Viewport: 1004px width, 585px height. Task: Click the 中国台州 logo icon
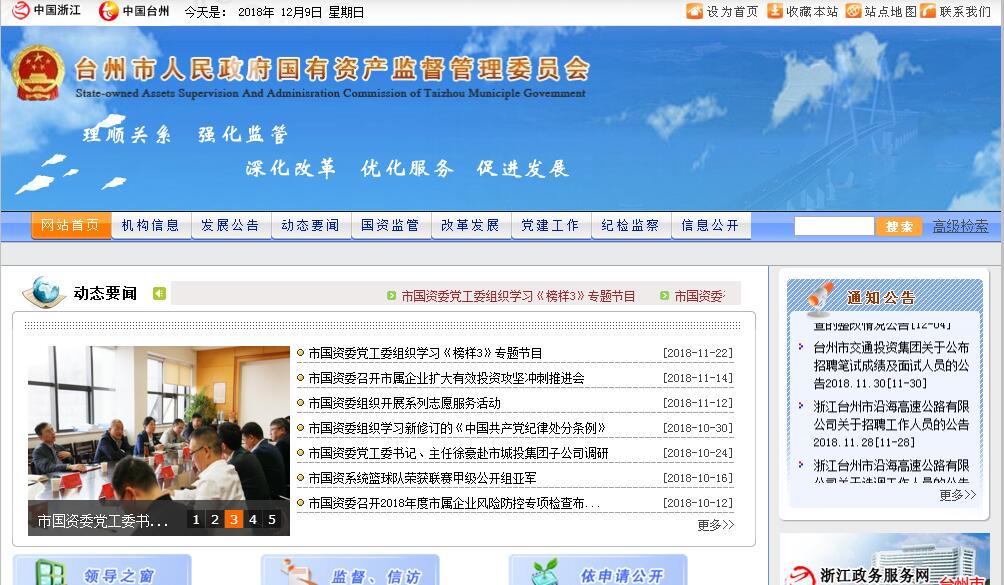(108, 11)
